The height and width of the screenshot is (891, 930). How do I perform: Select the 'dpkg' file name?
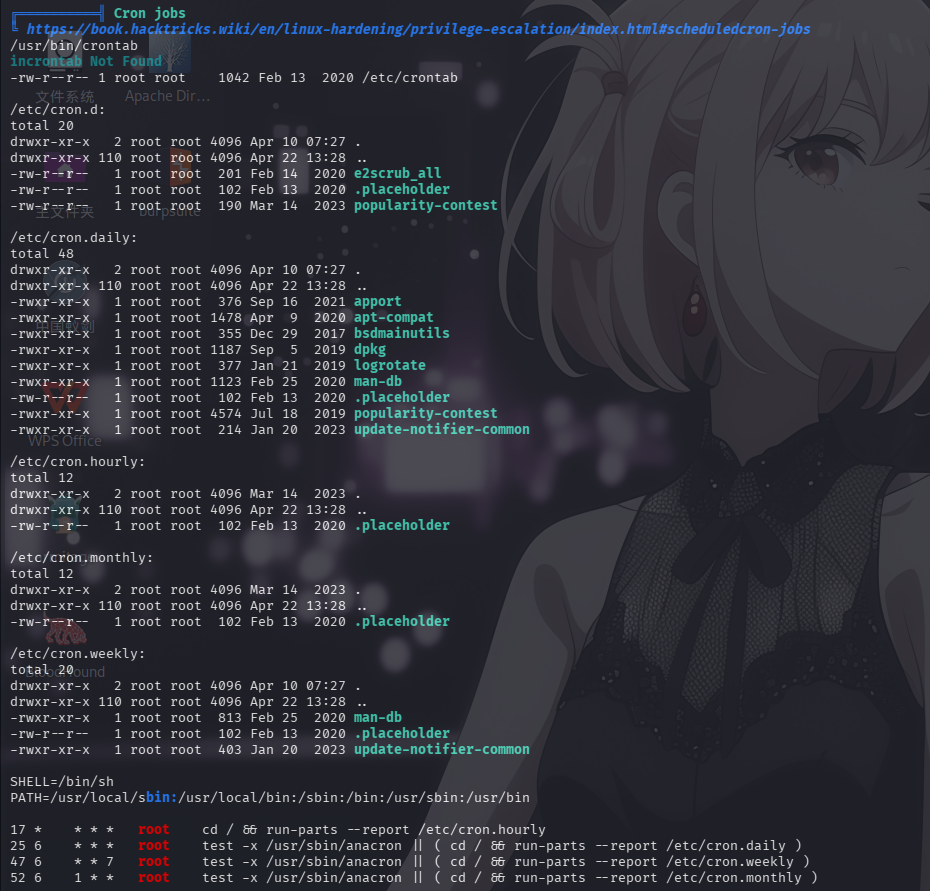click(x=370, y=349)
